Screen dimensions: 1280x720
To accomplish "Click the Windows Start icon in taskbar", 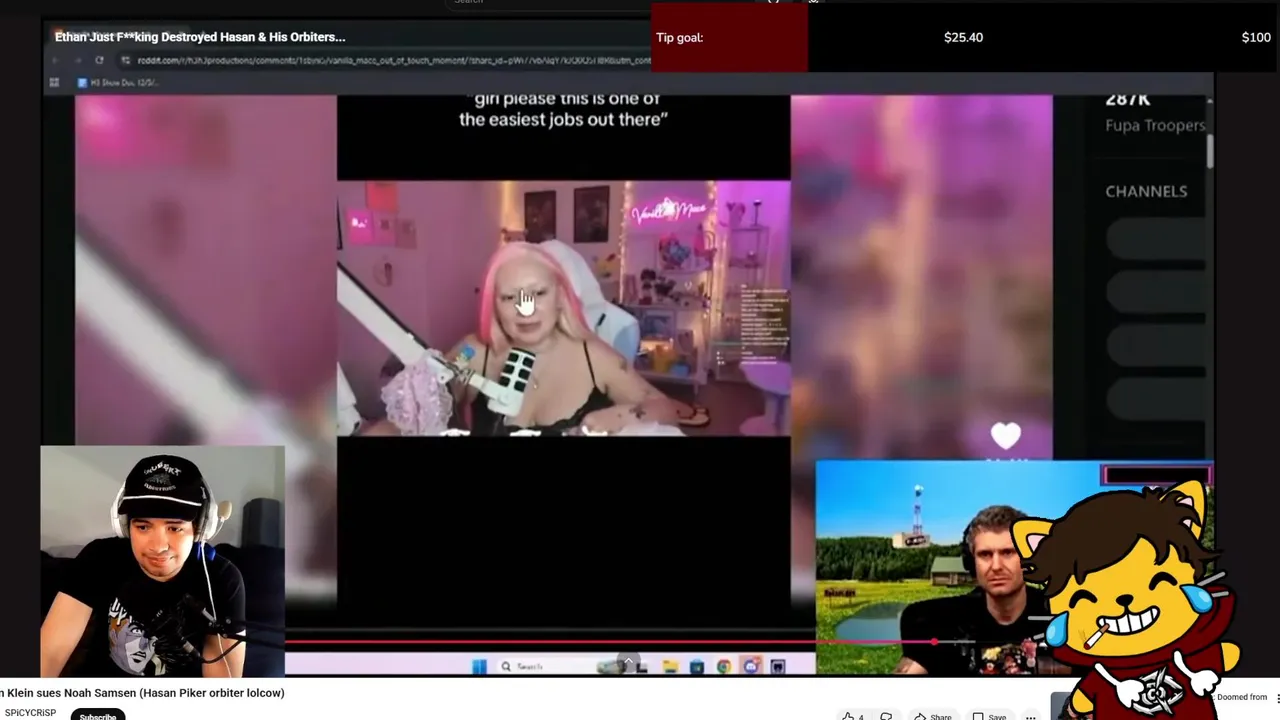I will [479, 666].
